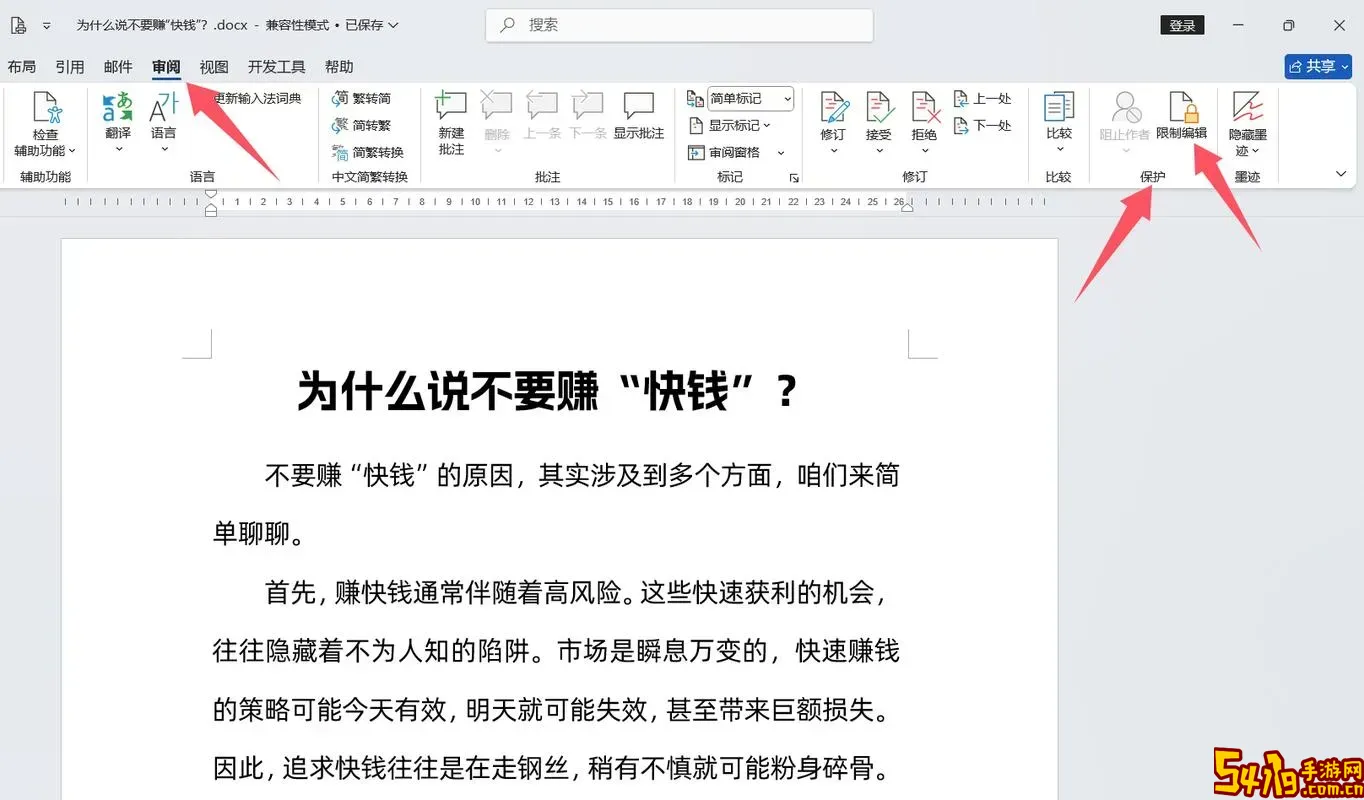Expand the Translate (翻译) dropdown arrow
The width and height of the screenshot is (1364, 800).
pos(118,150)
